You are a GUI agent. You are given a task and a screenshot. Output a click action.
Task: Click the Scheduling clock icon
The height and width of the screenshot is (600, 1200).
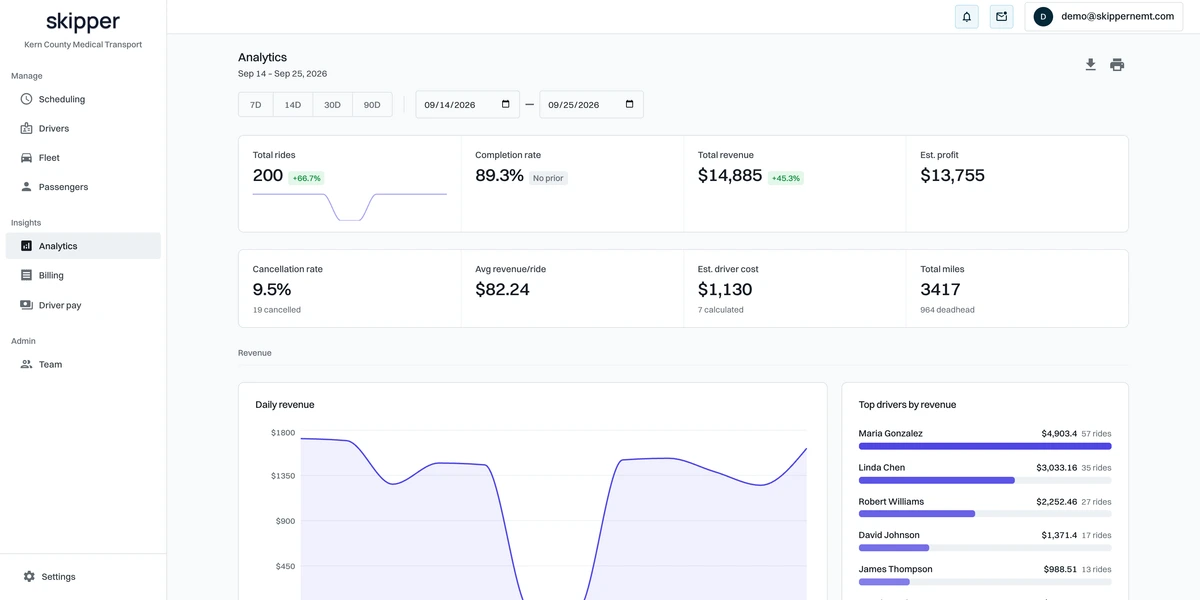27,99
